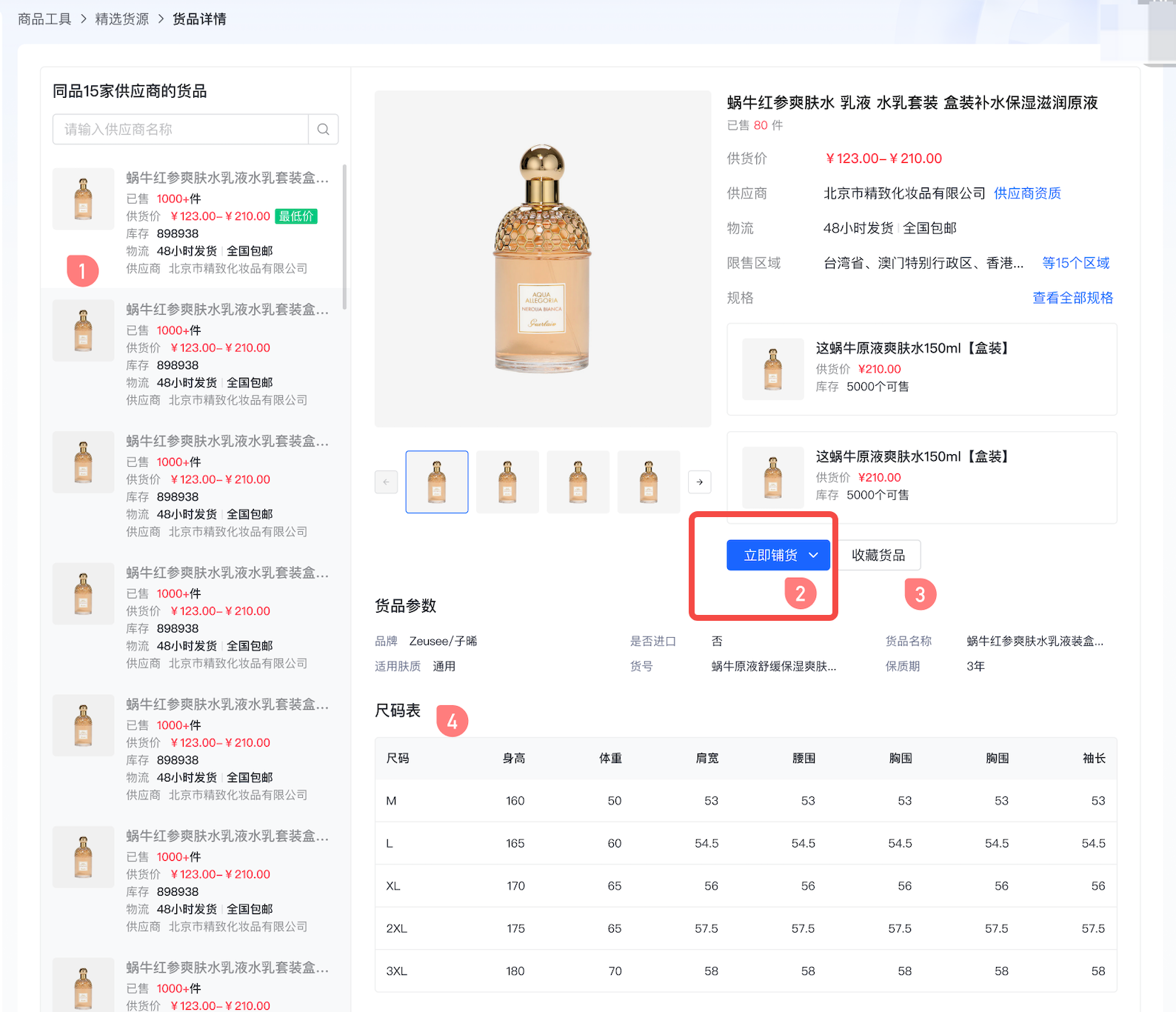Click height value 180 in 3XL row
Screen dimensions: 1176x1012
point(515,971)
